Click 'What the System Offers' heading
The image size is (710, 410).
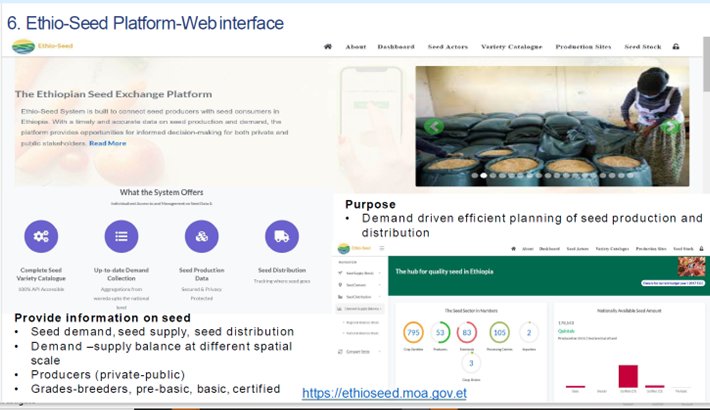[x=162, y=192]
